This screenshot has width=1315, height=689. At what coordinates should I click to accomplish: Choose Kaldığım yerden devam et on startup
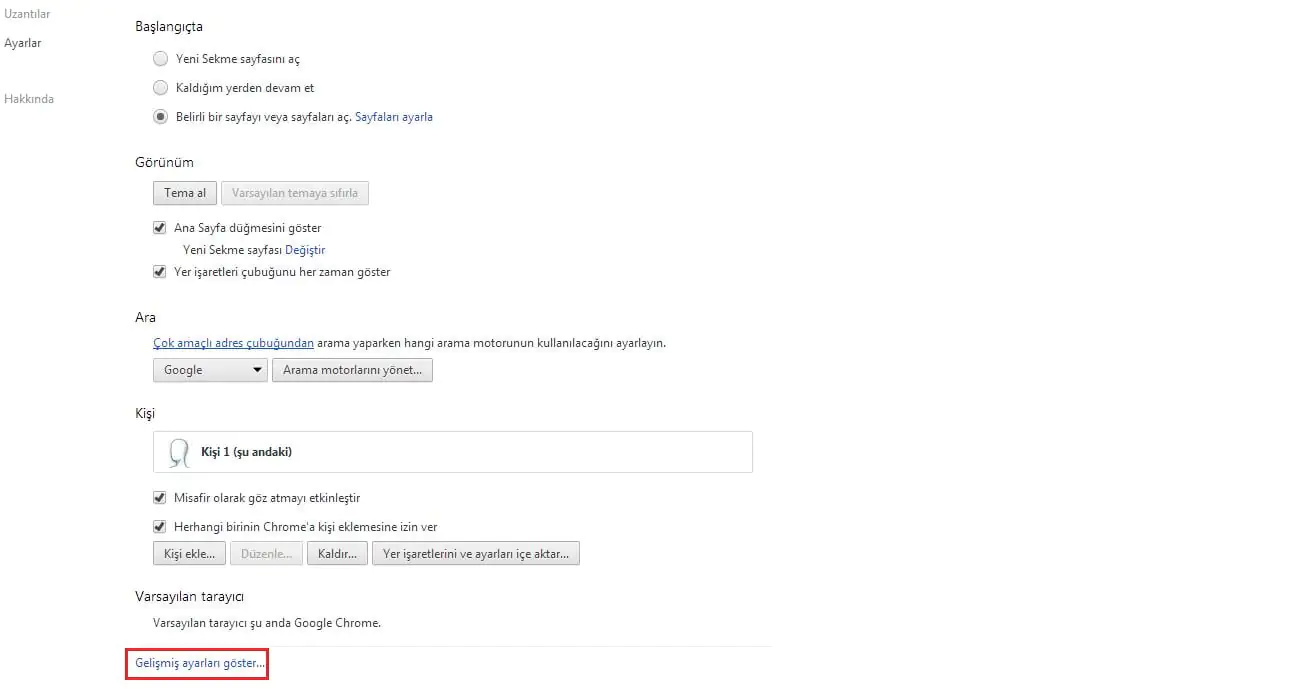(160, 87)
